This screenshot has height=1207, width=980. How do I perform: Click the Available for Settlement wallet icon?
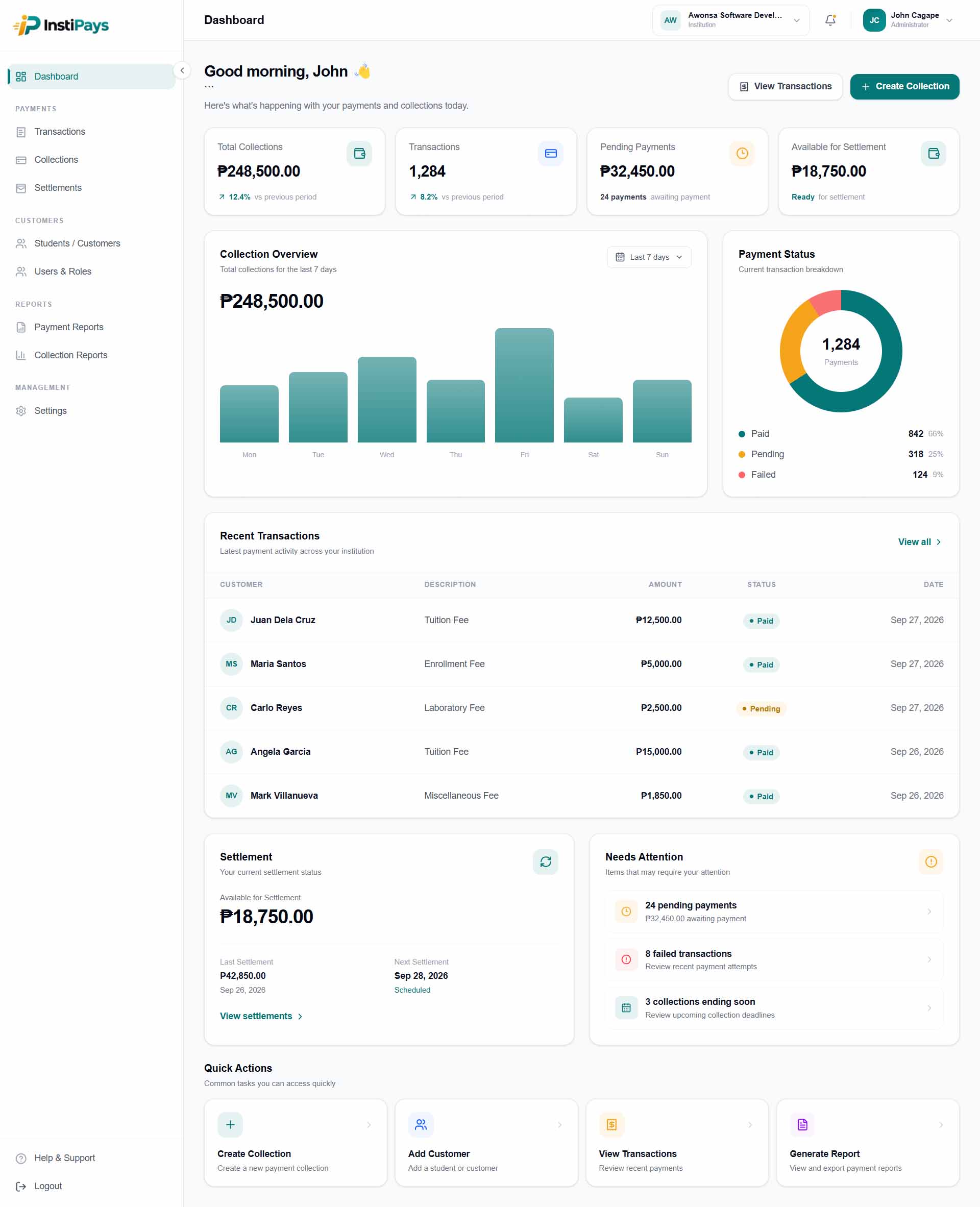tap(933, 154)
